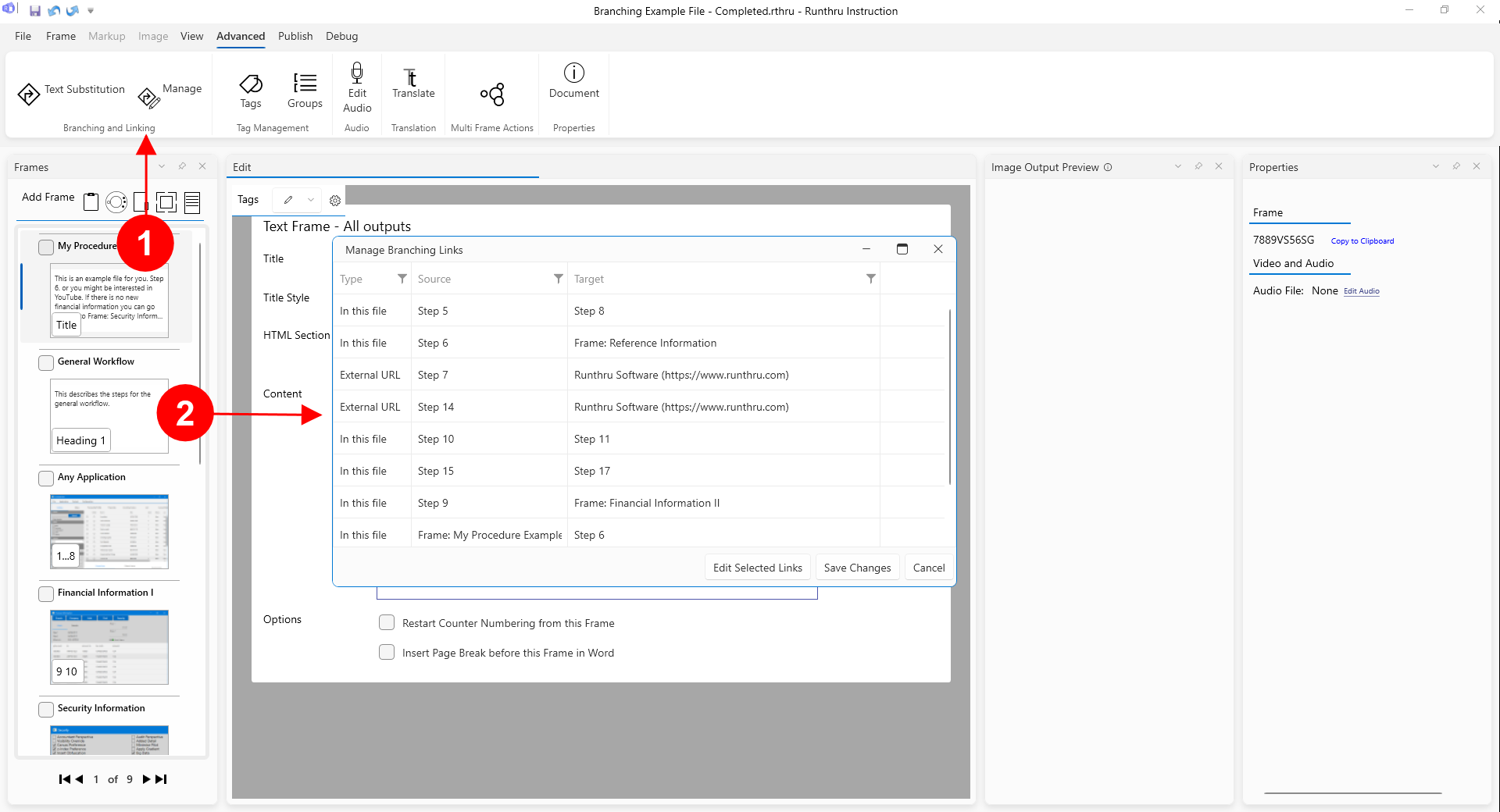Expand the Frames panel options chevron
The image size is (1500, 812).
point(162,166)
